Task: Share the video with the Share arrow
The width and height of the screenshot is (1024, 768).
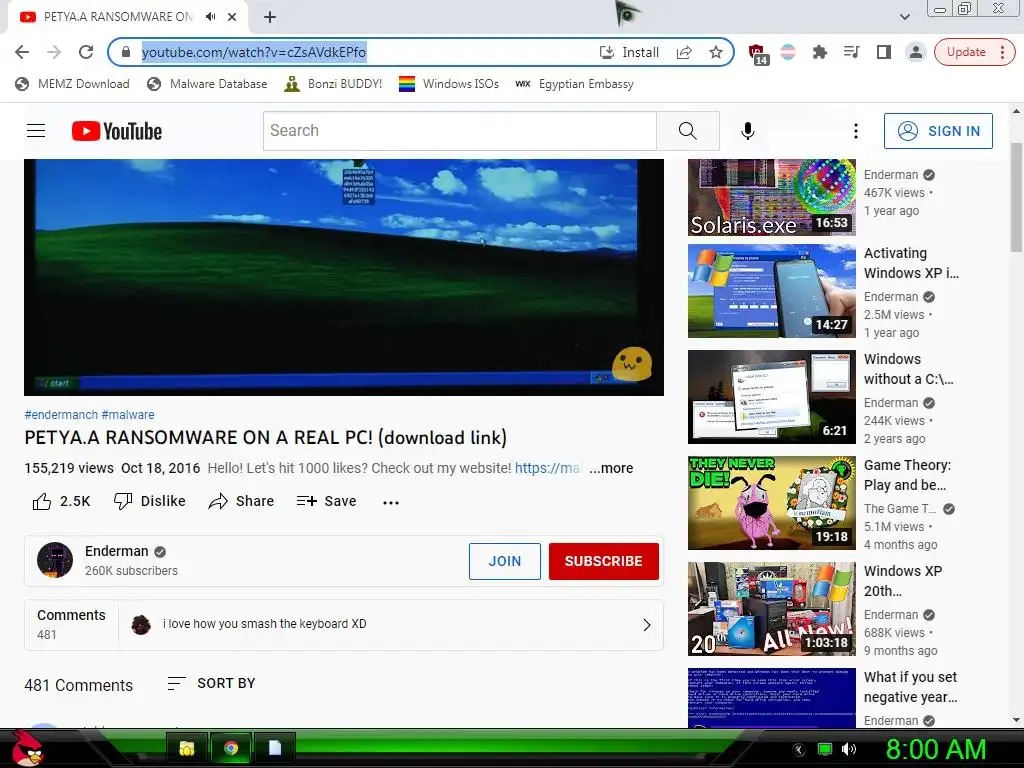Action: coord(241,502)
